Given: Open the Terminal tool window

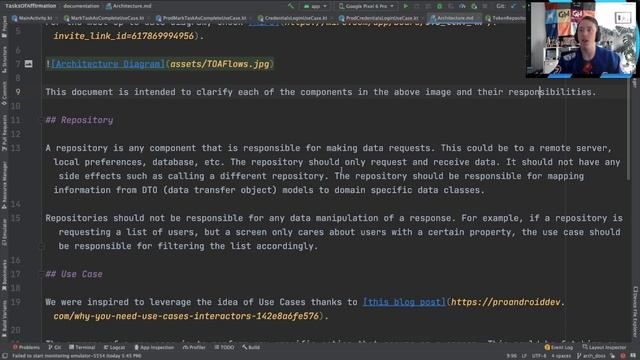Looking at the screenshot, I should point(82,347).
